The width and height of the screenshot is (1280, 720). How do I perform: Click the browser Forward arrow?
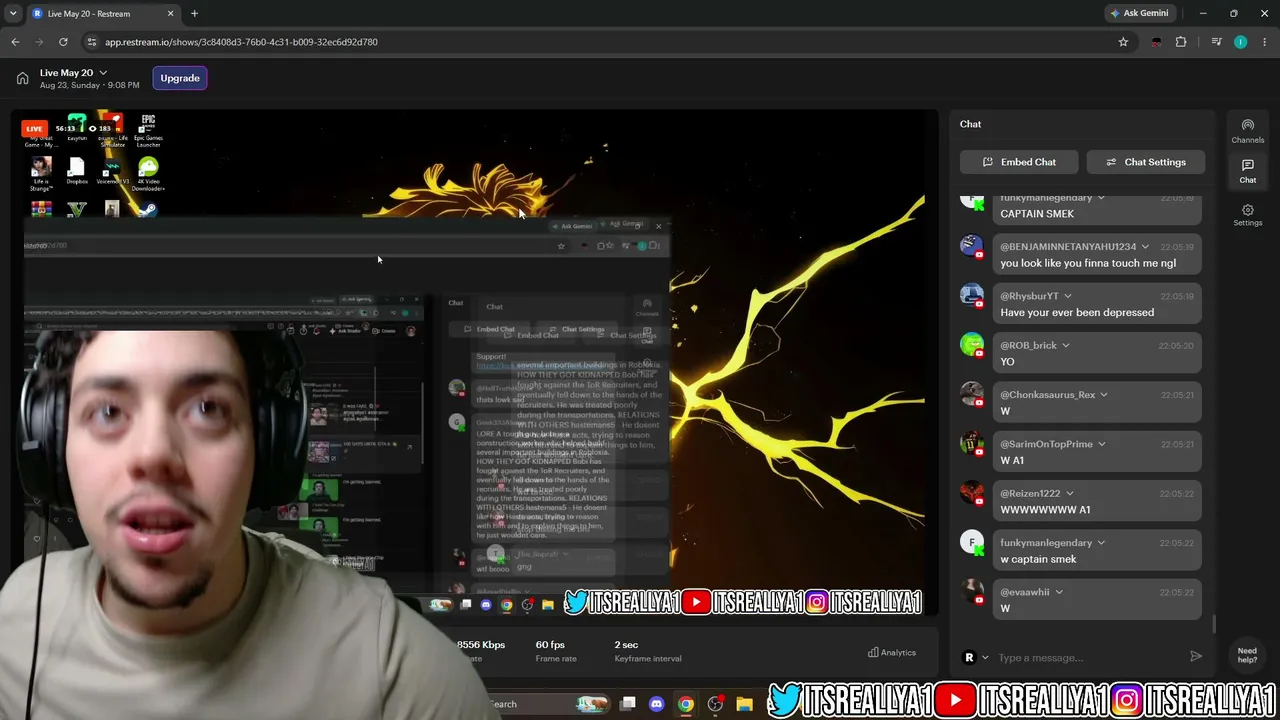(39, 42)
